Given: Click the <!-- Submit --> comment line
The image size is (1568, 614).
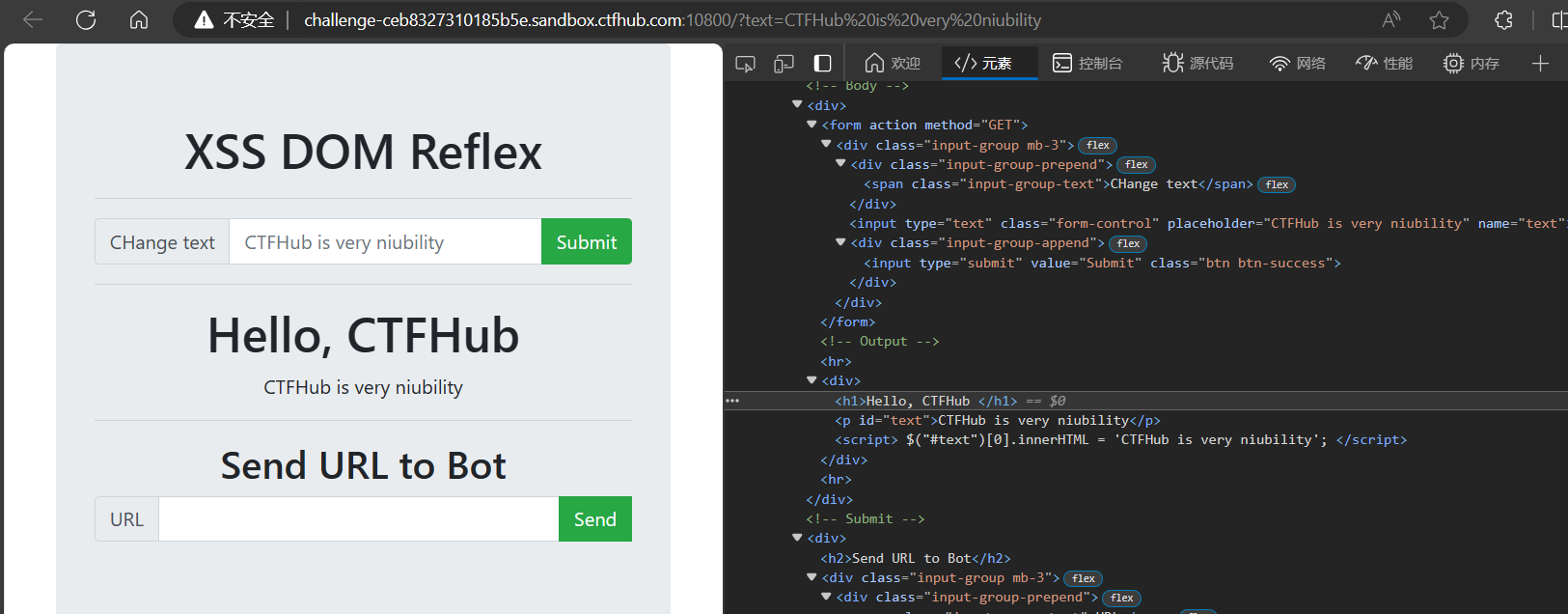Looking at the screenshot, I should [x=866, y=518].
